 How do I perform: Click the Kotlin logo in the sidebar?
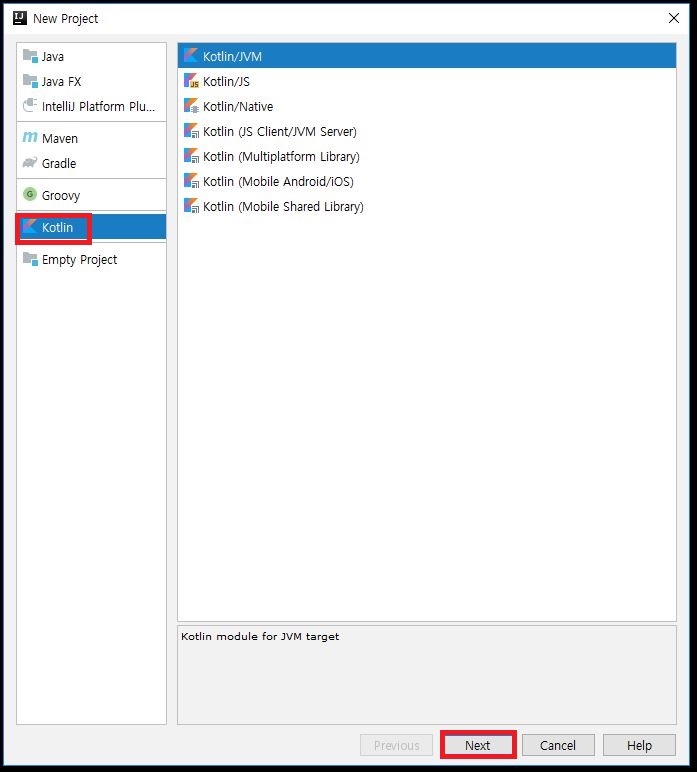pos(30,226)
